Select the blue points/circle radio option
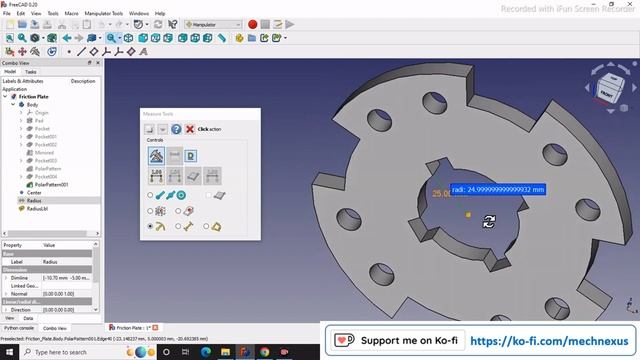Image resolution: width=640 pixels, height=360 pixels. coord(150,196)
